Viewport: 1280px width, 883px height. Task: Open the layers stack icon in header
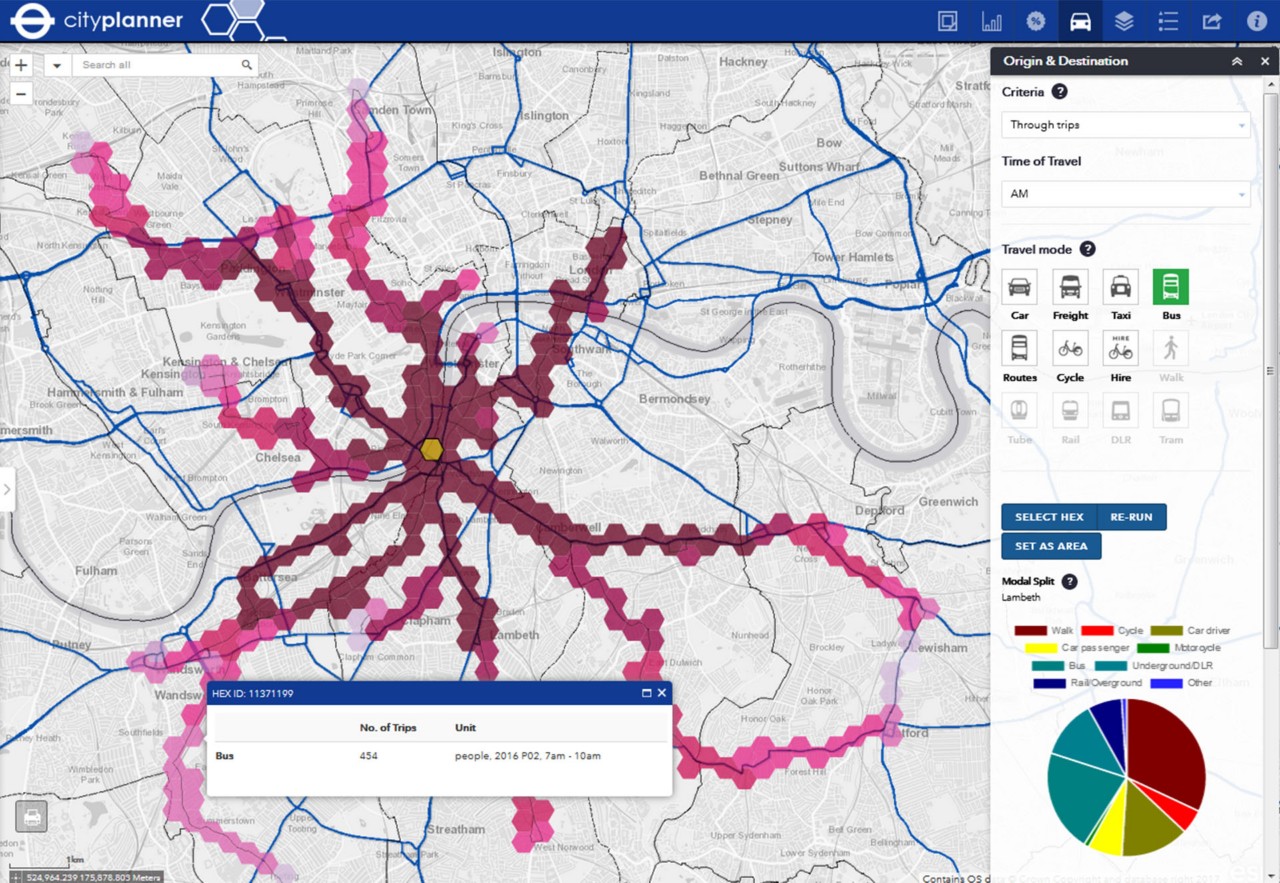click(x=1124, y=21)
